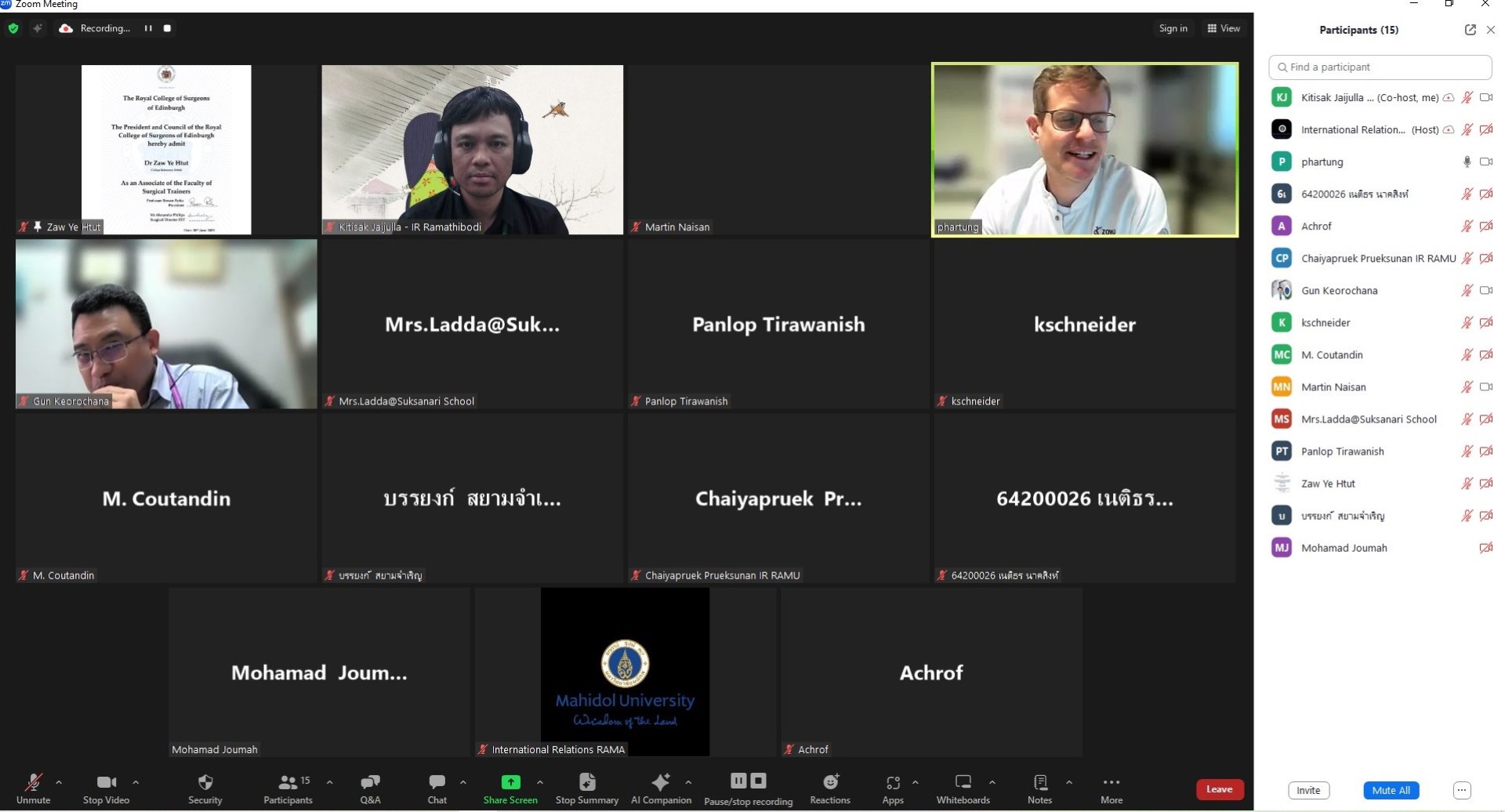The image size is (1505, 812).
Task: Open the Reactions emoji icon
Action: 830,782
